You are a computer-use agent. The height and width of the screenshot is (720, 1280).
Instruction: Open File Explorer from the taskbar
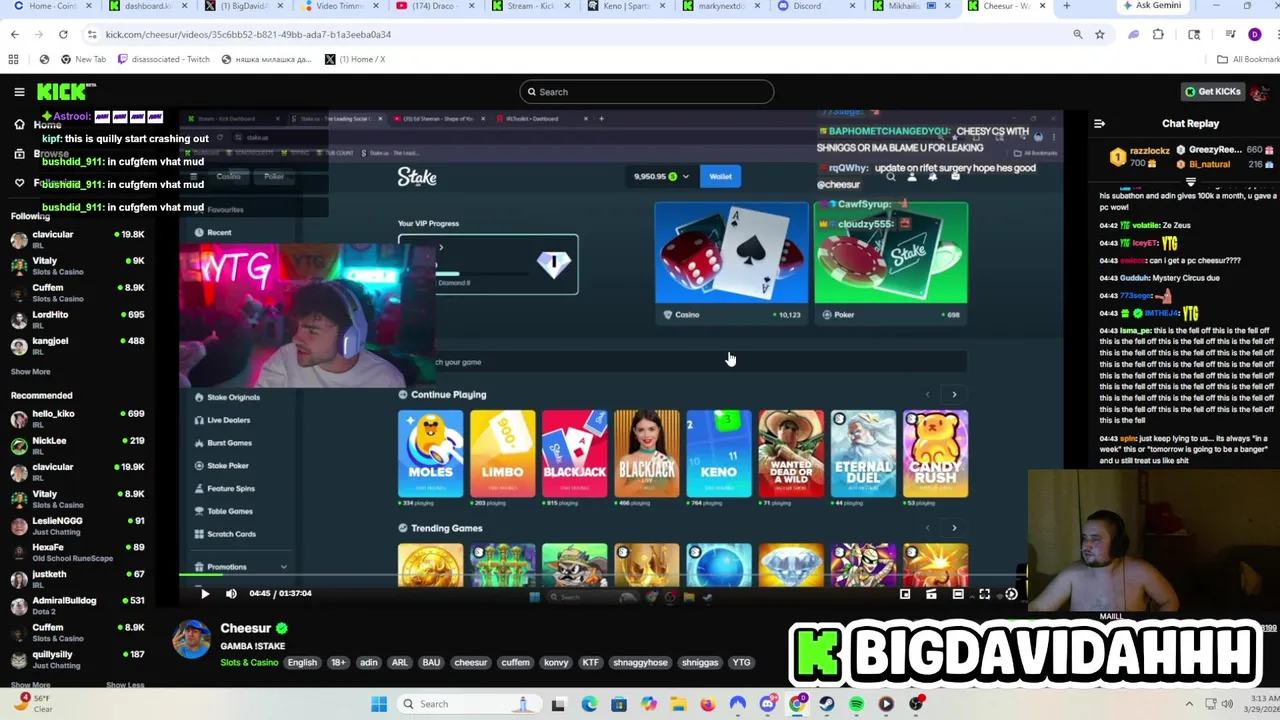678,704
